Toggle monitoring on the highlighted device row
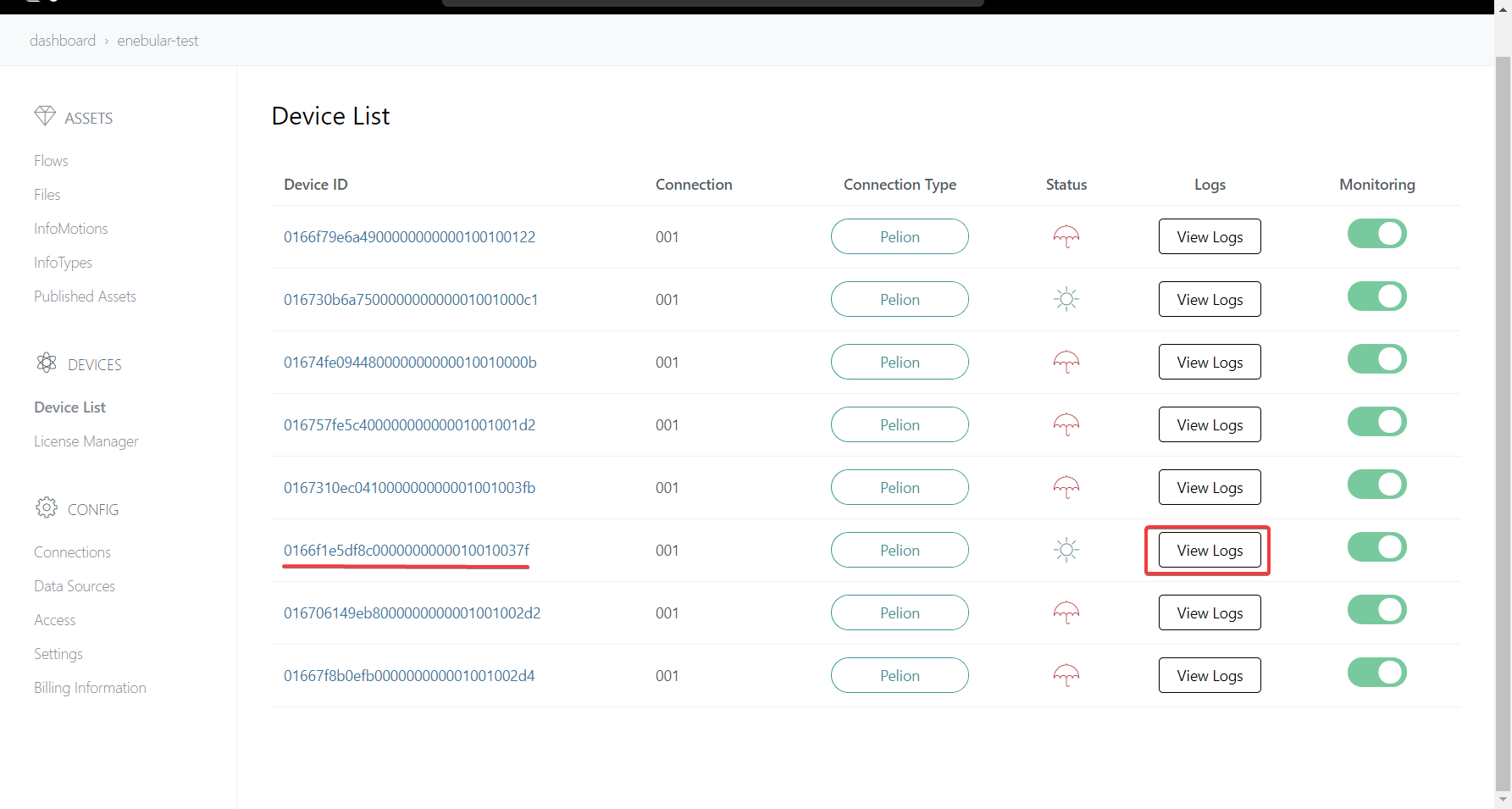Screen dimensions: 1512x809 point(1376,547)
